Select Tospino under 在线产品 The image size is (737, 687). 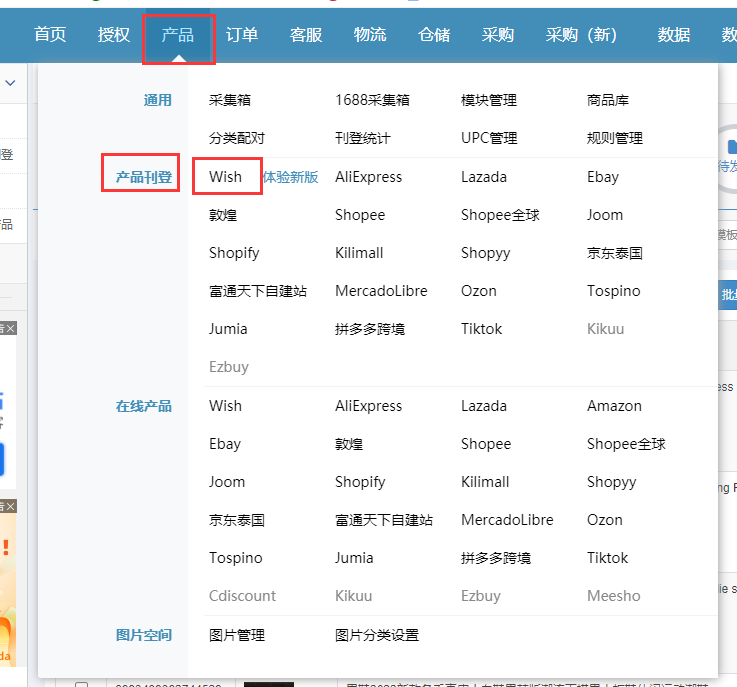235,558
